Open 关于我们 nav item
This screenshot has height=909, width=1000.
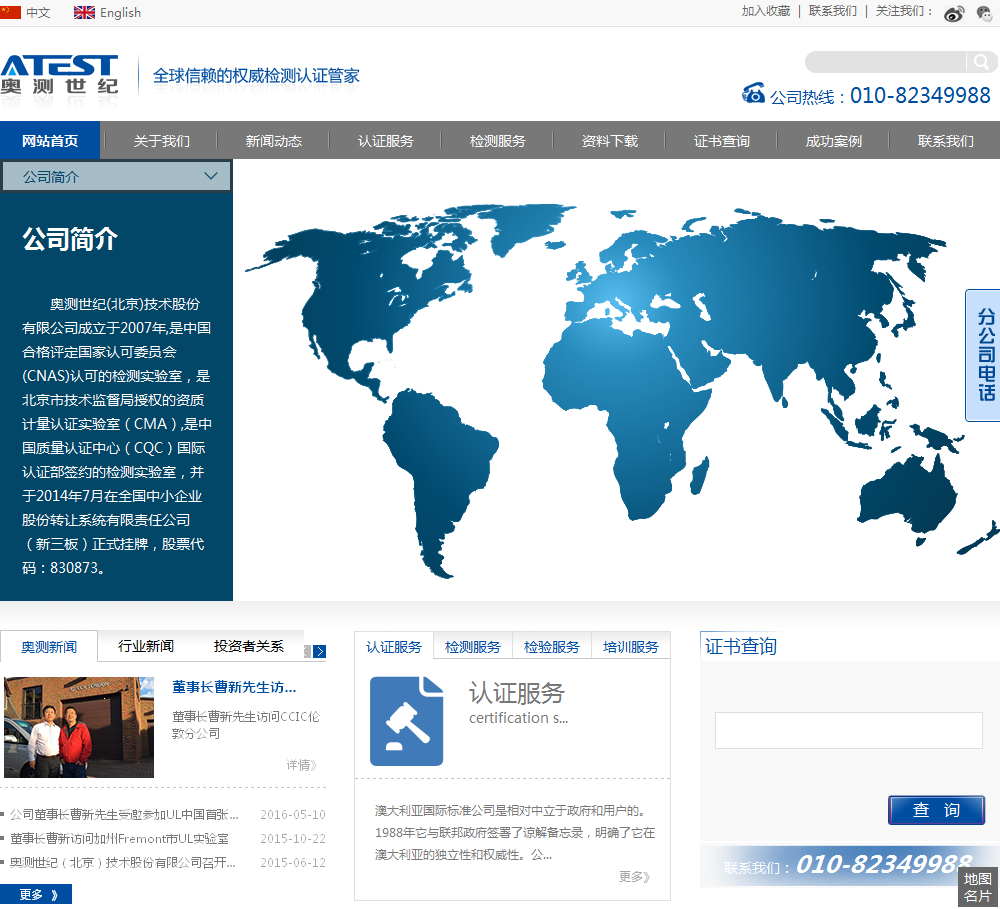click(161, 140)
